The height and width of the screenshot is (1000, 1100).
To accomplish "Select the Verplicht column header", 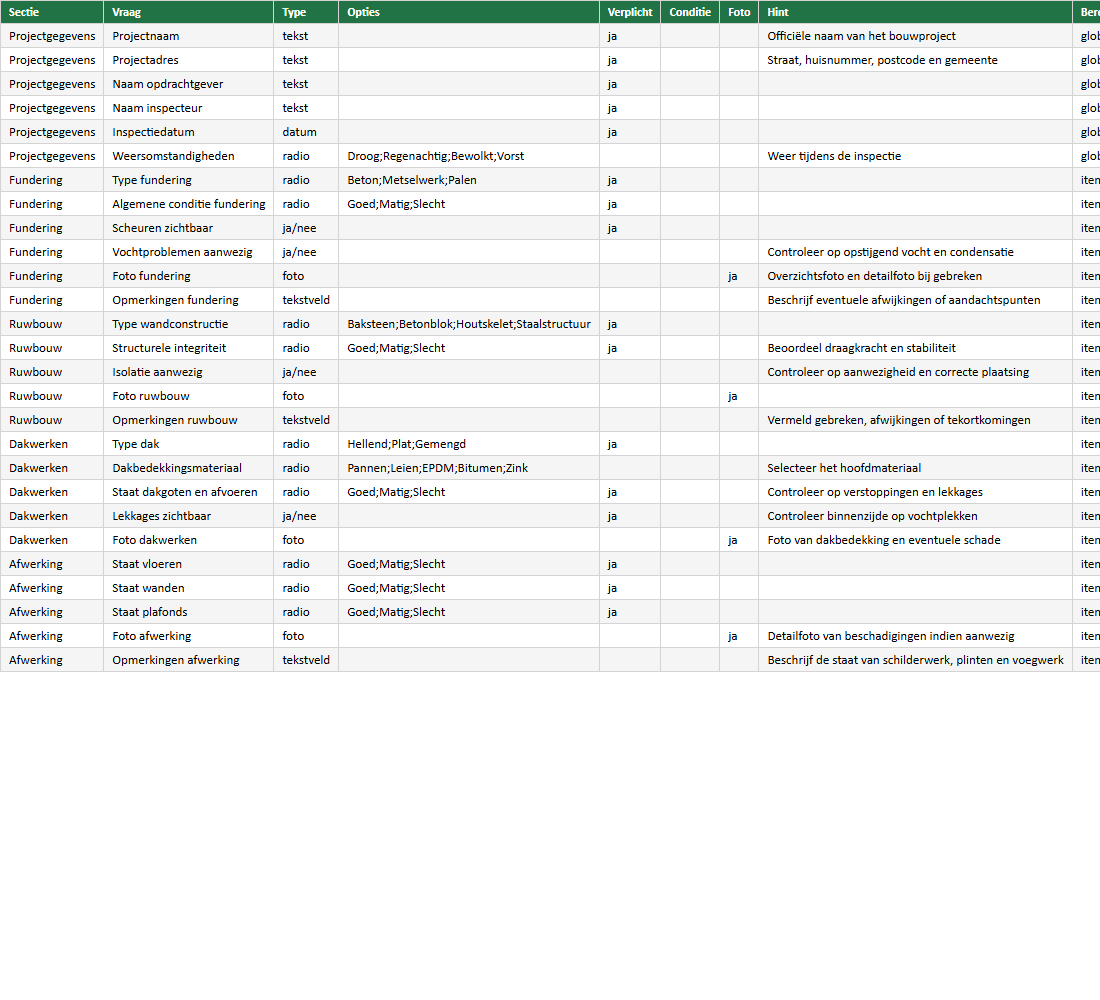I will point(627,11).
